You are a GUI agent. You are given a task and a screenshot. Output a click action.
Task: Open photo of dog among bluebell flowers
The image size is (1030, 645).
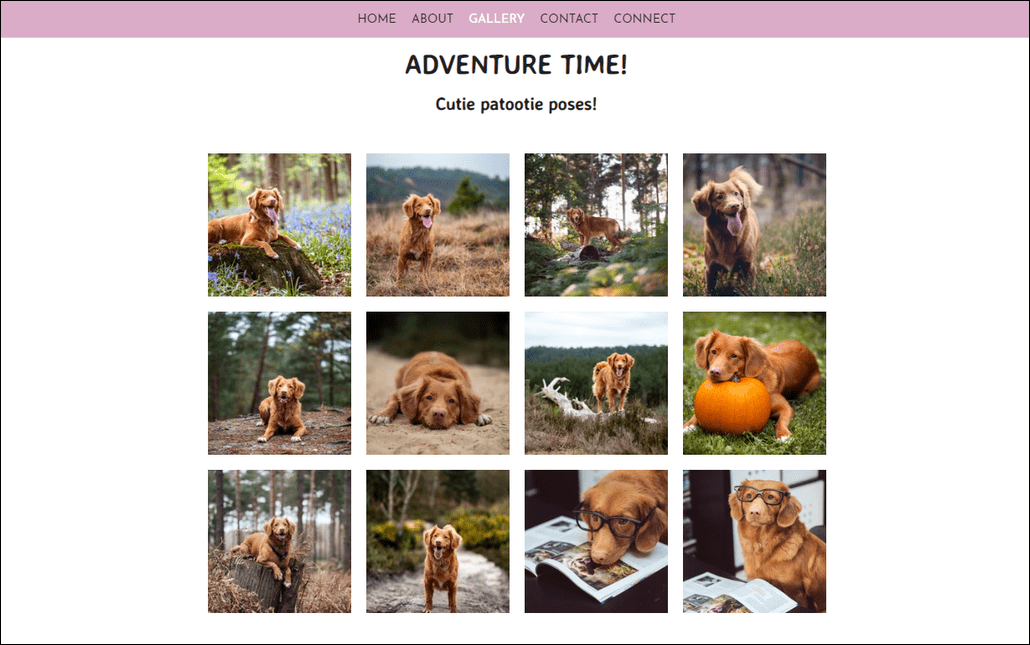click(x=279, y=225)
